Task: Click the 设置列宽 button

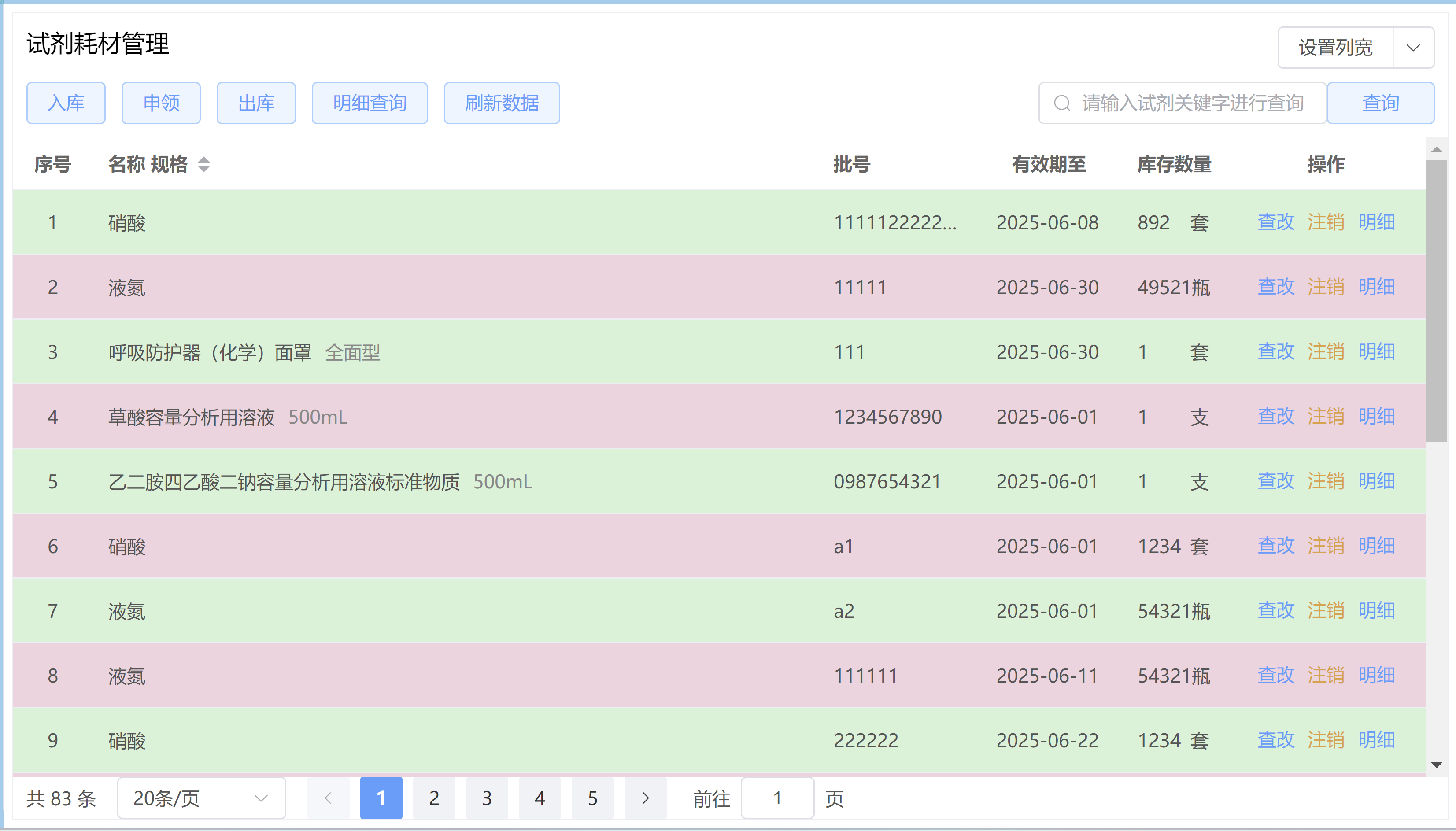Action: [1336, 48]
